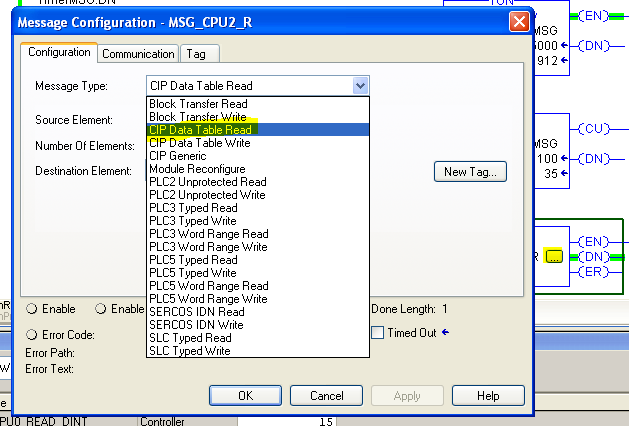Image resolution: width=629 pixels, height=426 pixels.
Task: Select PLC5 Typed Read option
Action: point(258,260)
